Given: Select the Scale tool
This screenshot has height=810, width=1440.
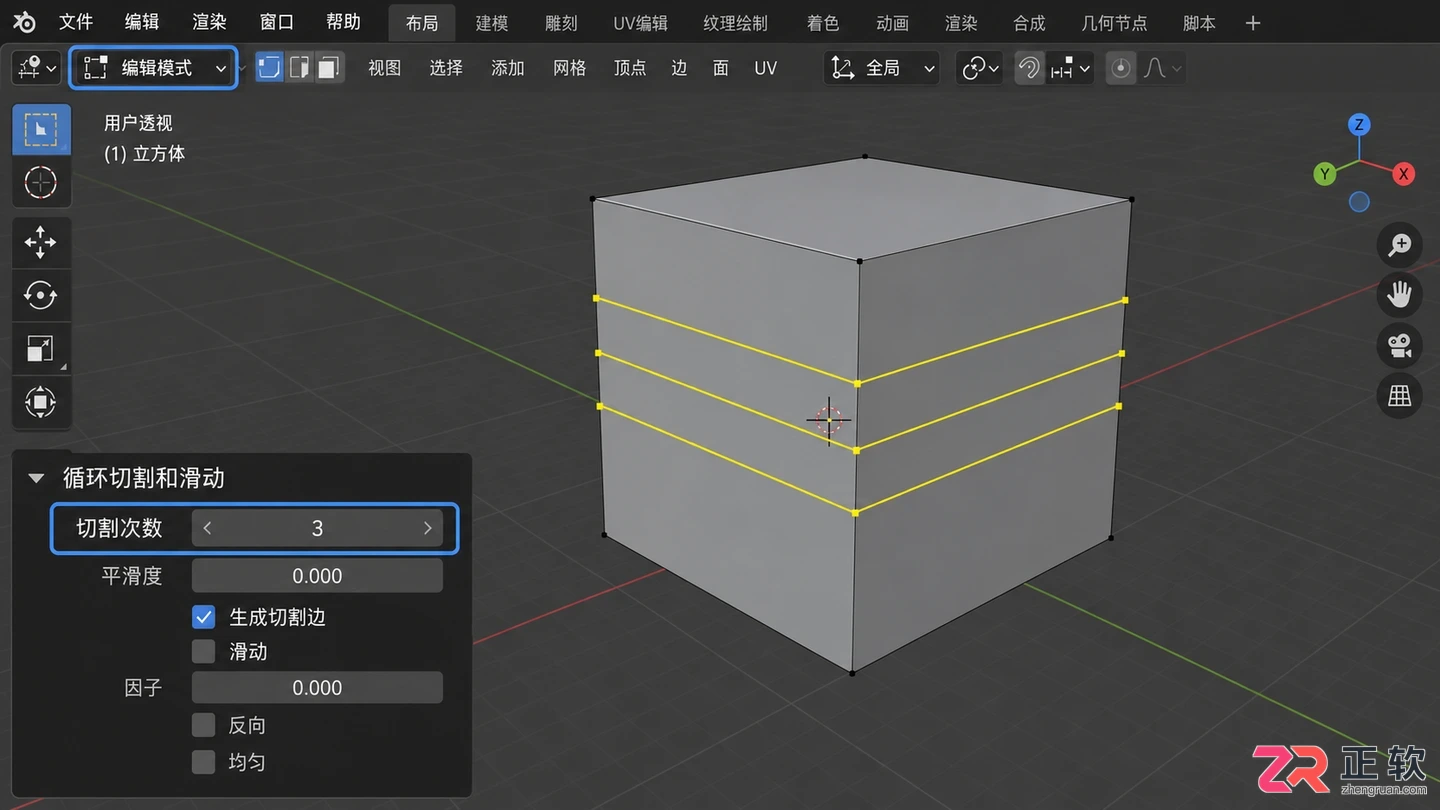Looking at the screenshot, I should click(41, 348).
